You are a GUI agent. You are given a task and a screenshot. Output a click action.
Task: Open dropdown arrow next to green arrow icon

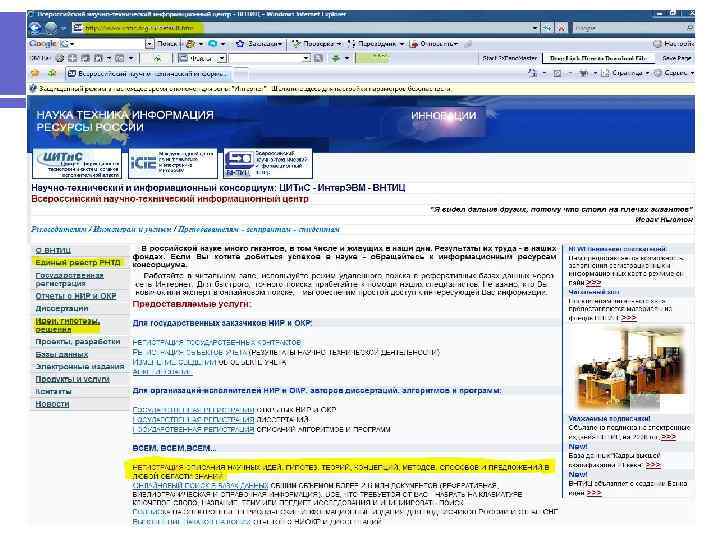347,58
